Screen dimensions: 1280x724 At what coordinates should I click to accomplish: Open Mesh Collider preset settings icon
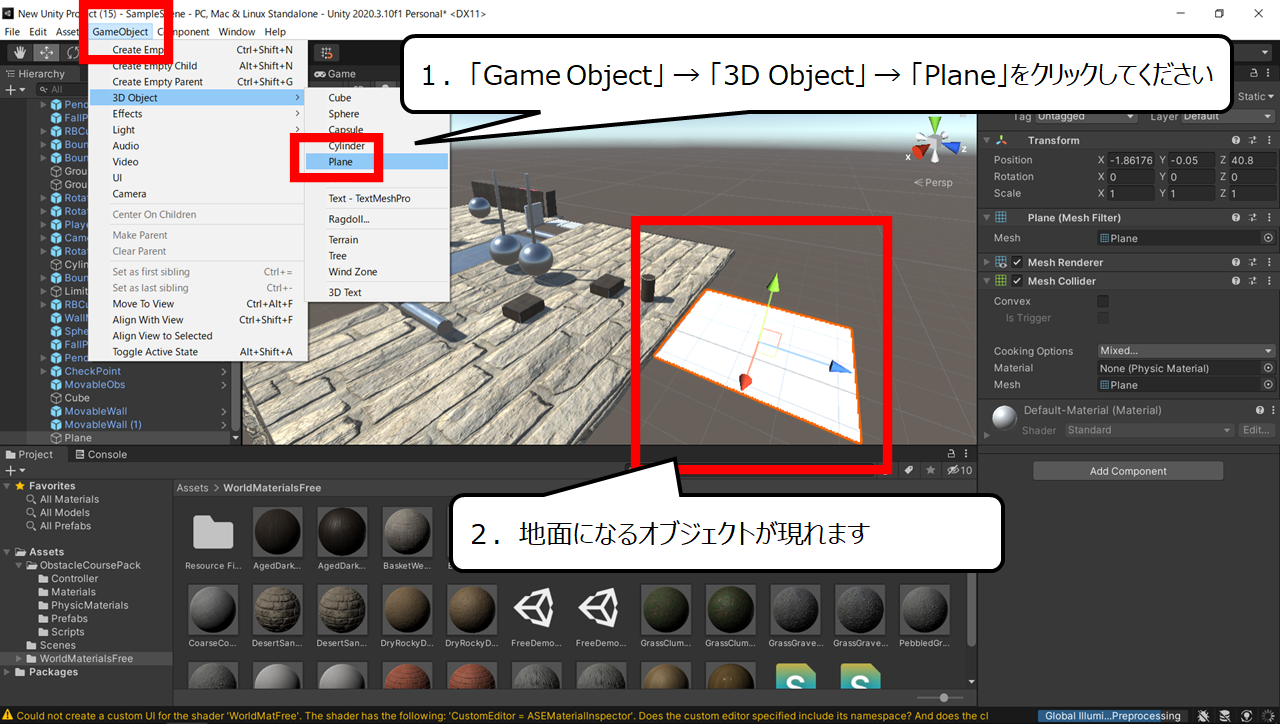pos(1253,281)
